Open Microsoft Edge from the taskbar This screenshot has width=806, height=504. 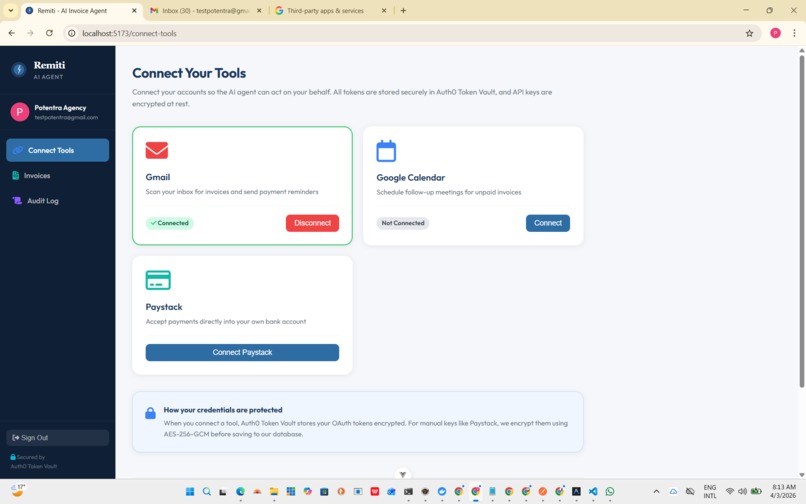point(241,492)
